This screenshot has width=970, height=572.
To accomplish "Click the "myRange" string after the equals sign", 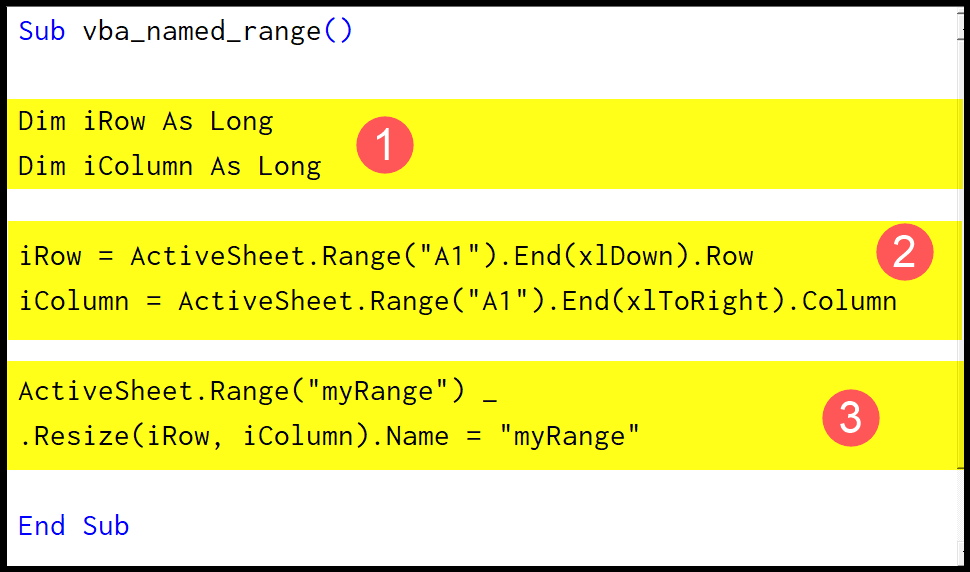I will pyautogui.click(x=569, y=436).
